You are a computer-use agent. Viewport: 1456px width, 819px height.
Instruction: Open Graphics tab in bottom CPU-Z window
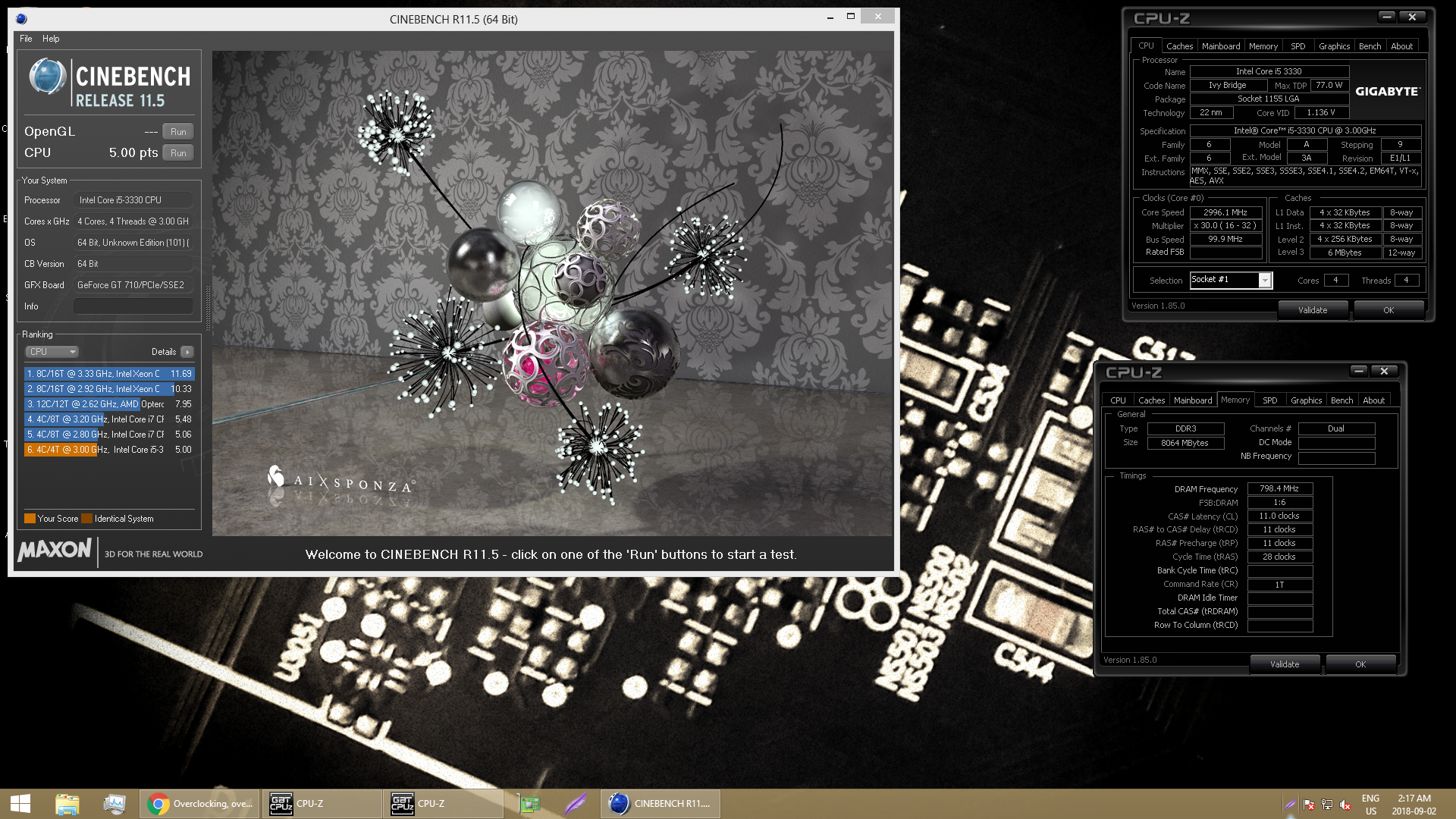[1306, 400]
